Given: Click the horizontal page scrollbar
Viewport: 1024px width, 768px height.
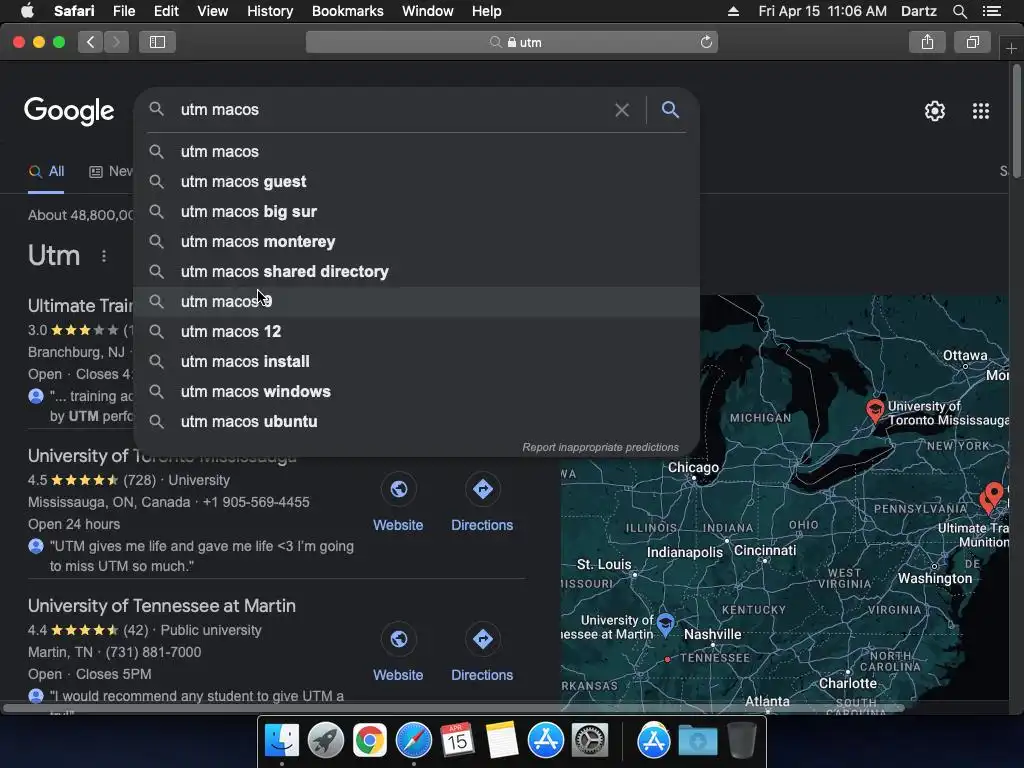Looking at the screenshot, I should pos(454,708).
